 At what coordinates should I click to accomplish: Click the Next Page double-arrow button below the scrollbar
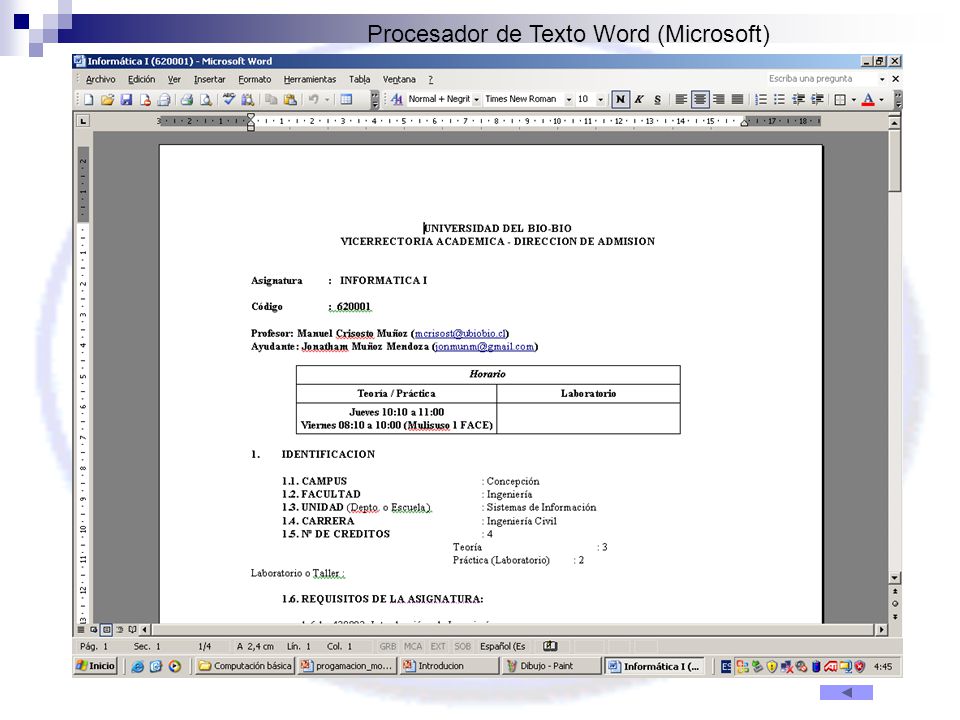point(894,617)
